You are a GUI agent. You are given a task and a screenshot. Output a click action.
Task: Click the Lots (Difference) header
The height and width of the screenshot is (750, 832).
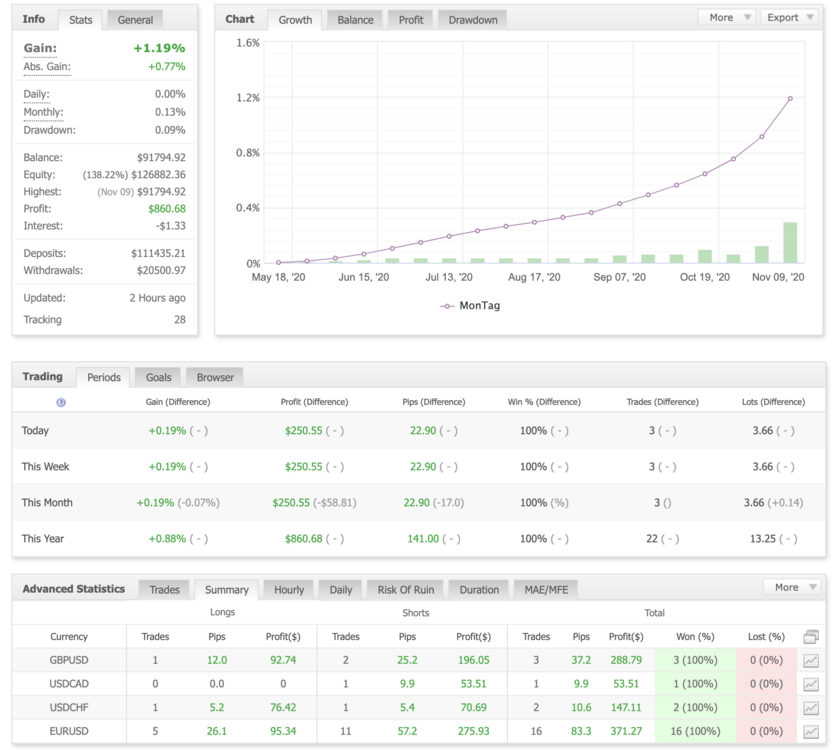coord(773,402)
